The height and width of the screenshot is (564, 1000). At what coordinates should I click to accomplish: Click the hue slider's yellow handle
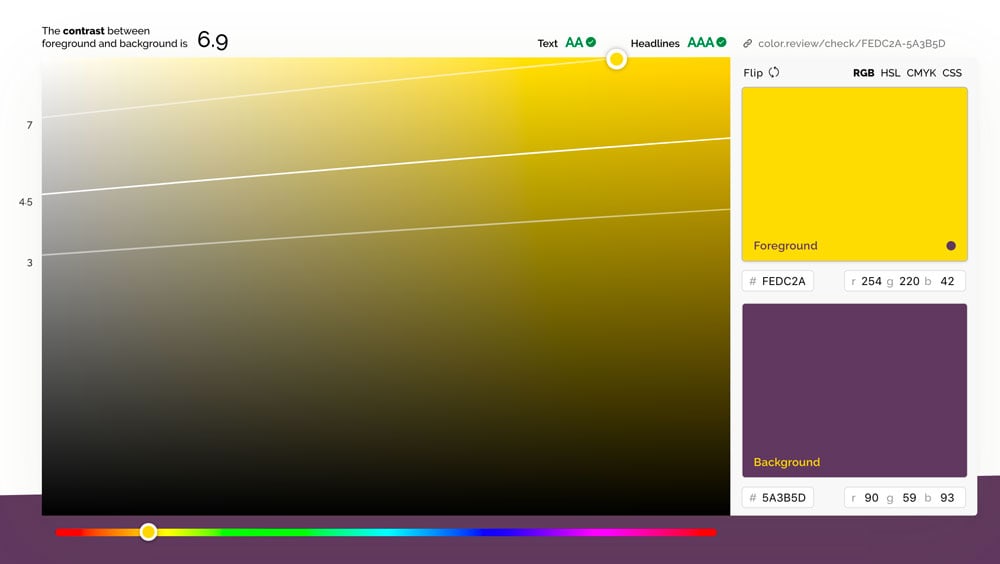(148, 532)
